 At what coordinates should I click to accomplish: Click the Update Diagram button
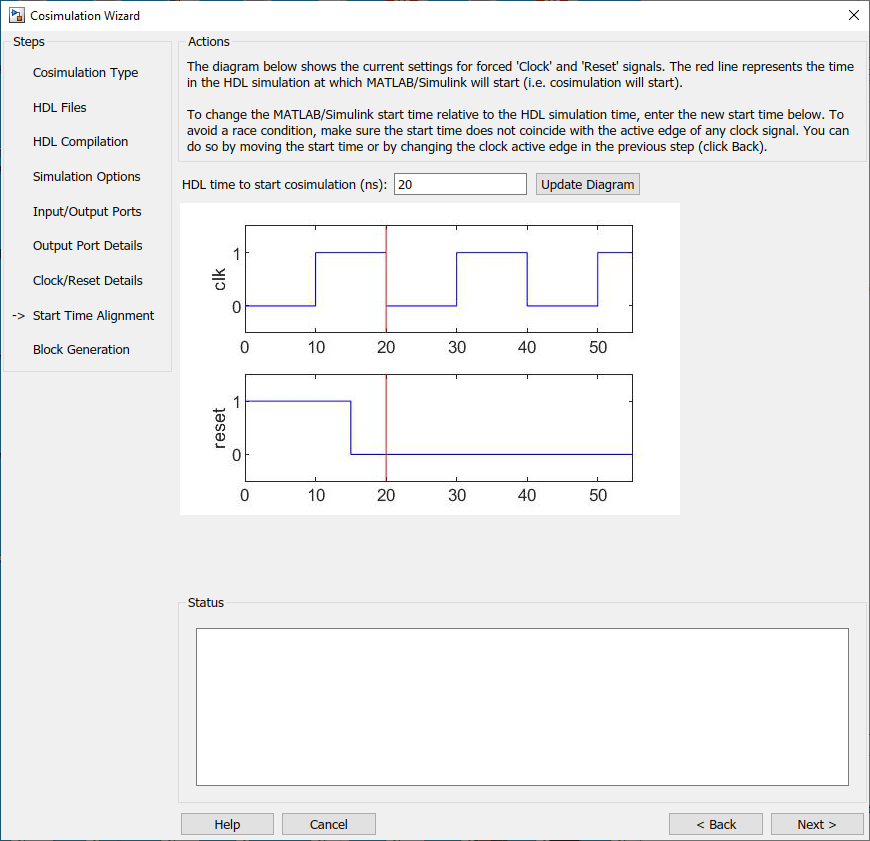click(x=587, y=184)
